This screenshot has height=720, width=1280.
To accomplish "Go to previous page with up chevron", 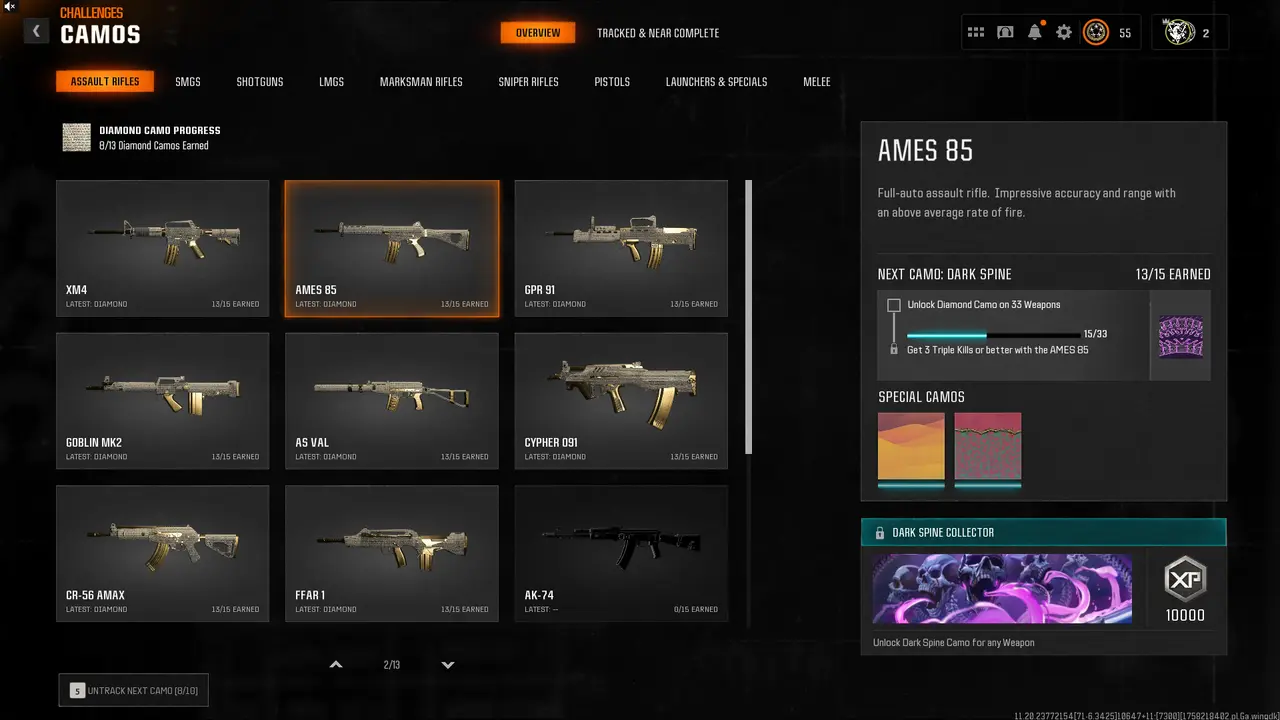I will point(336,665).
